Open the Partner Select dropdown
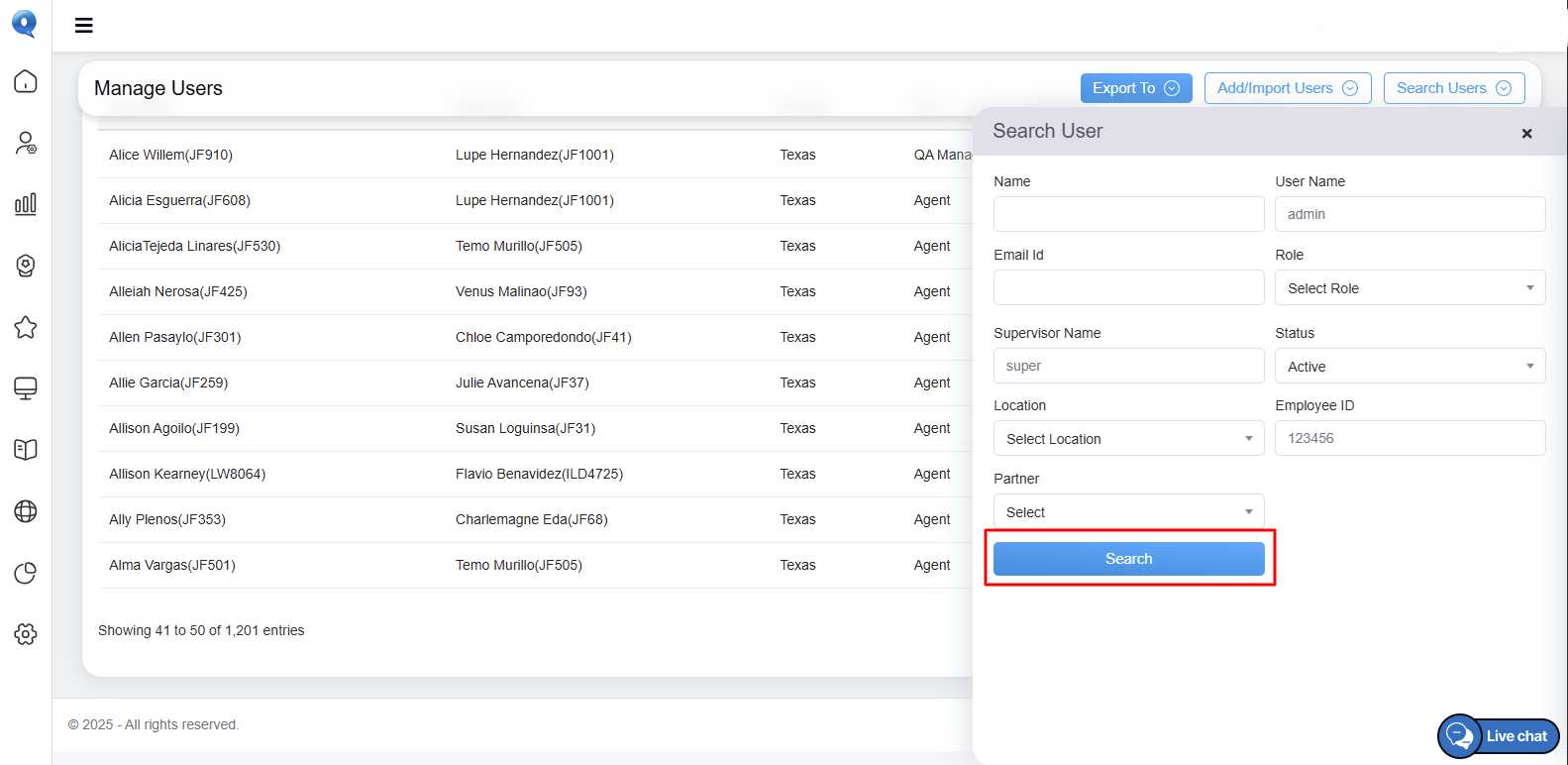Image resolution: width=1568 pixels, height=765 pixels. click(x=1128, y=512)
